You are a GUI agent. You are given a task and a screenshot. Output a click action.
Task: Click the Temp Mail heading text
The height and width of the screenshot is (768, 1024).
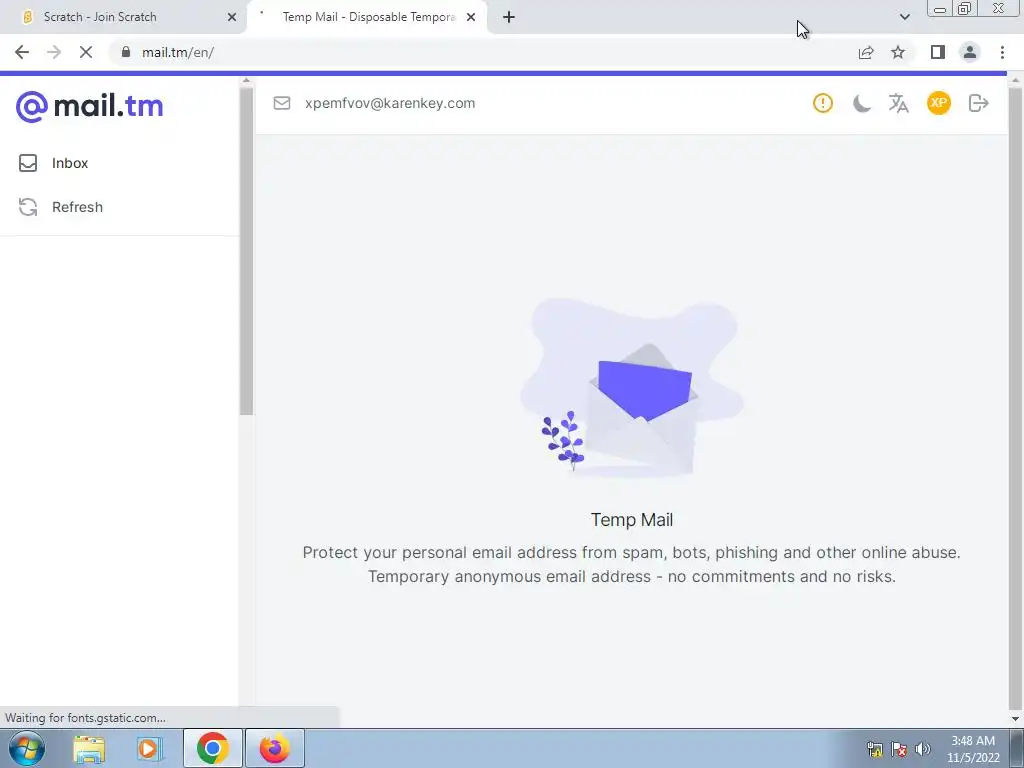[x=632, y=520]
